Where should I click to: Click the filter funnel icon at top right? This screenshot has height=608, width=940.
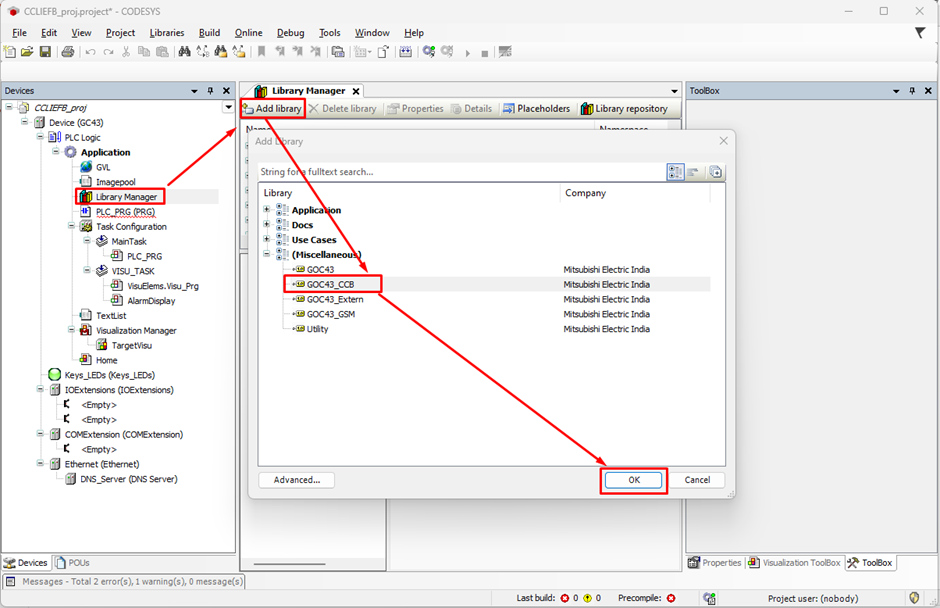pyautogui.click(x=920, y=33)
